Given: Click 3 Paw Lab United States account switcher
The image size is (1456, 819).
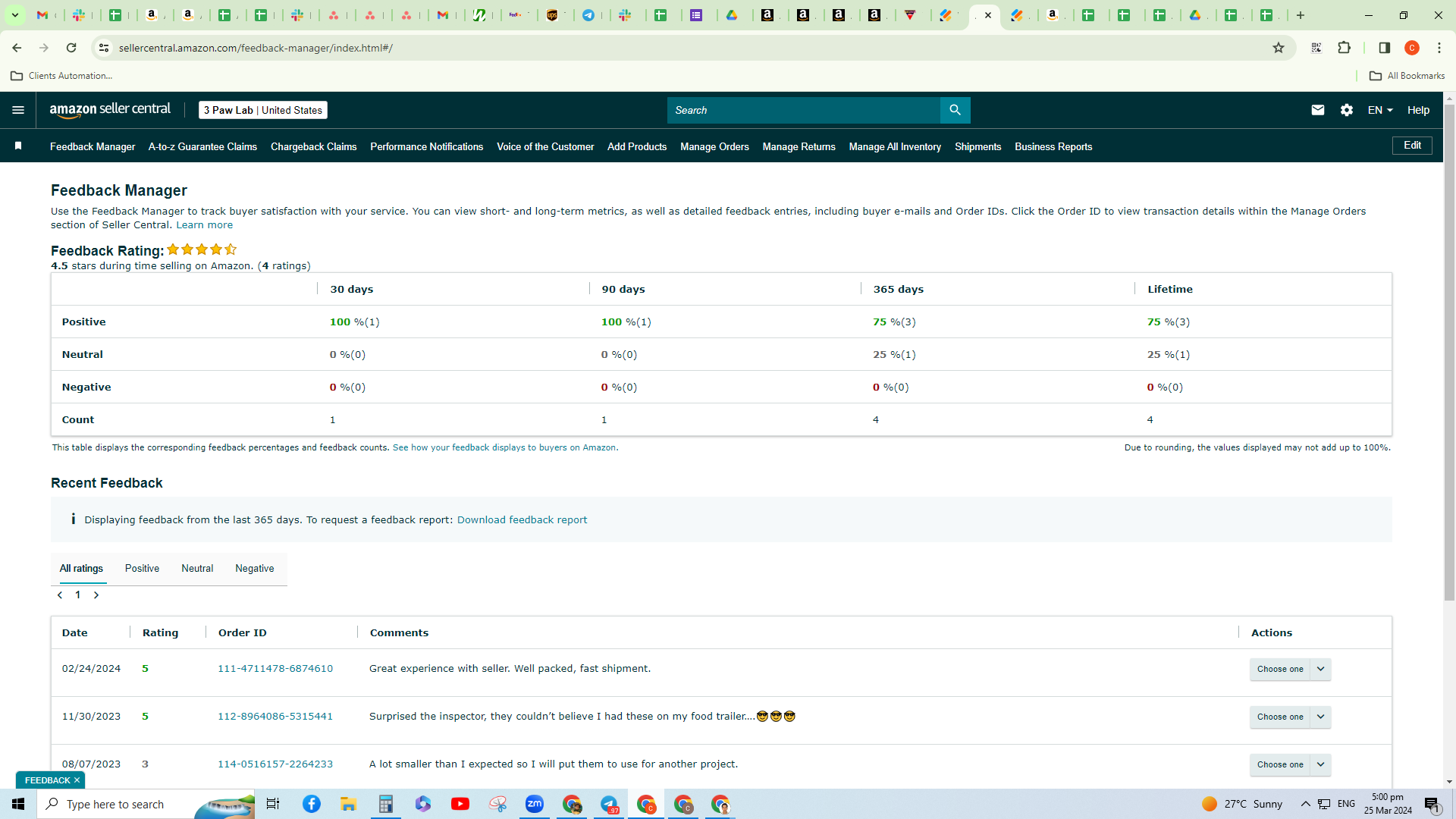Looking at the screenshot, I should (x=263, y=110).
